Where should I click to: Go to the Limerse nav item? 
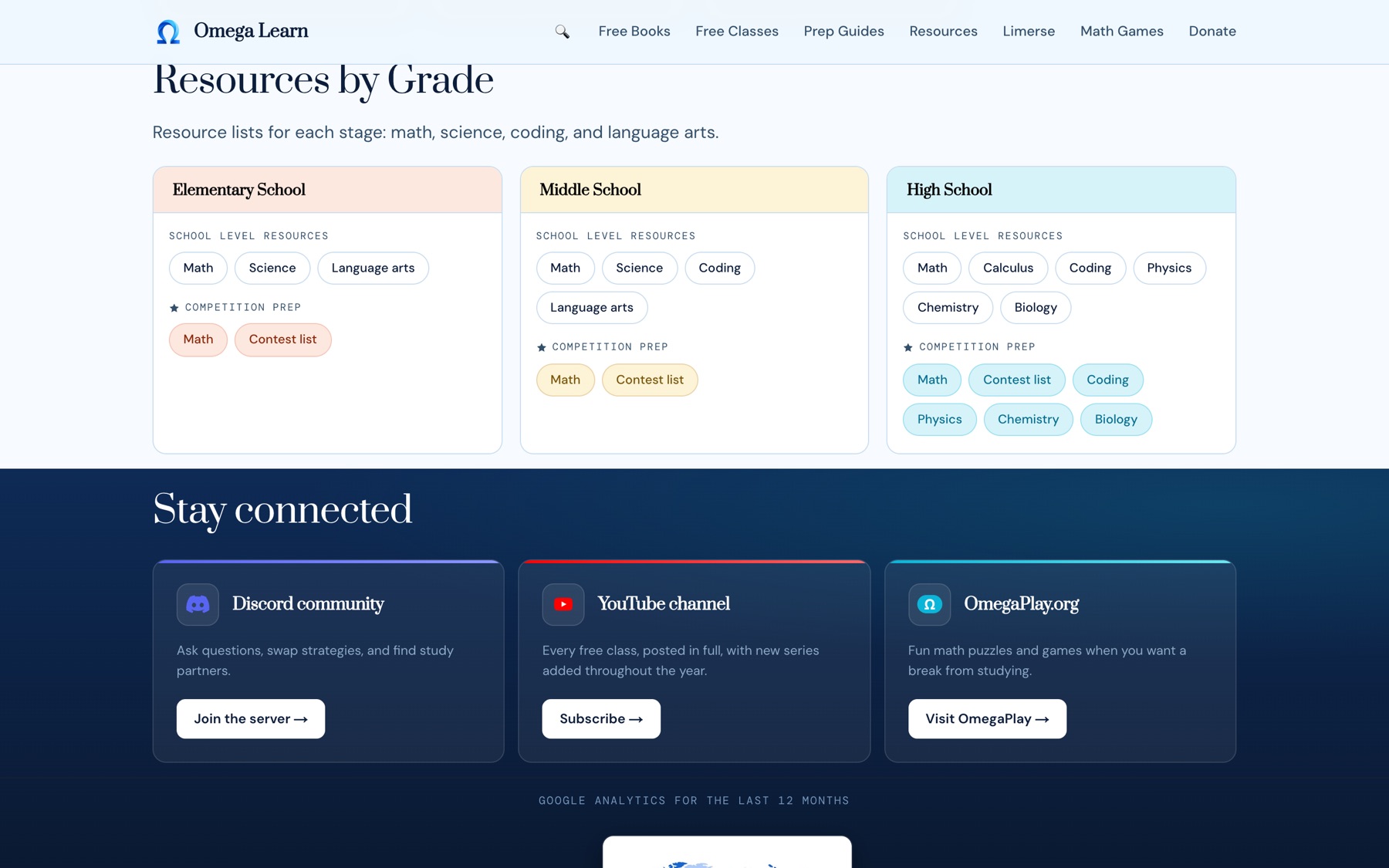(1029, 32)
